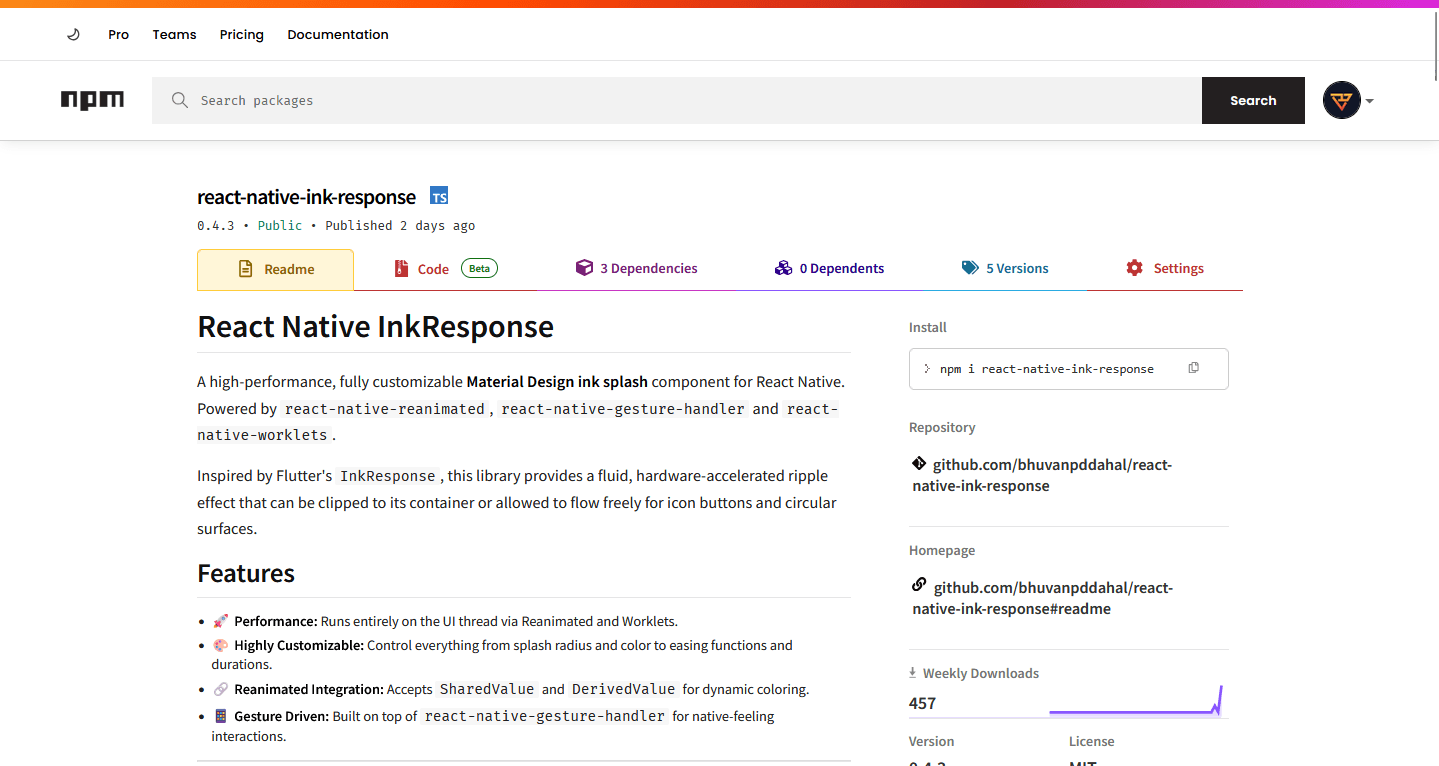Click the Public visibility label
This screenshot has height=766, width=1439.
(280, 225)
